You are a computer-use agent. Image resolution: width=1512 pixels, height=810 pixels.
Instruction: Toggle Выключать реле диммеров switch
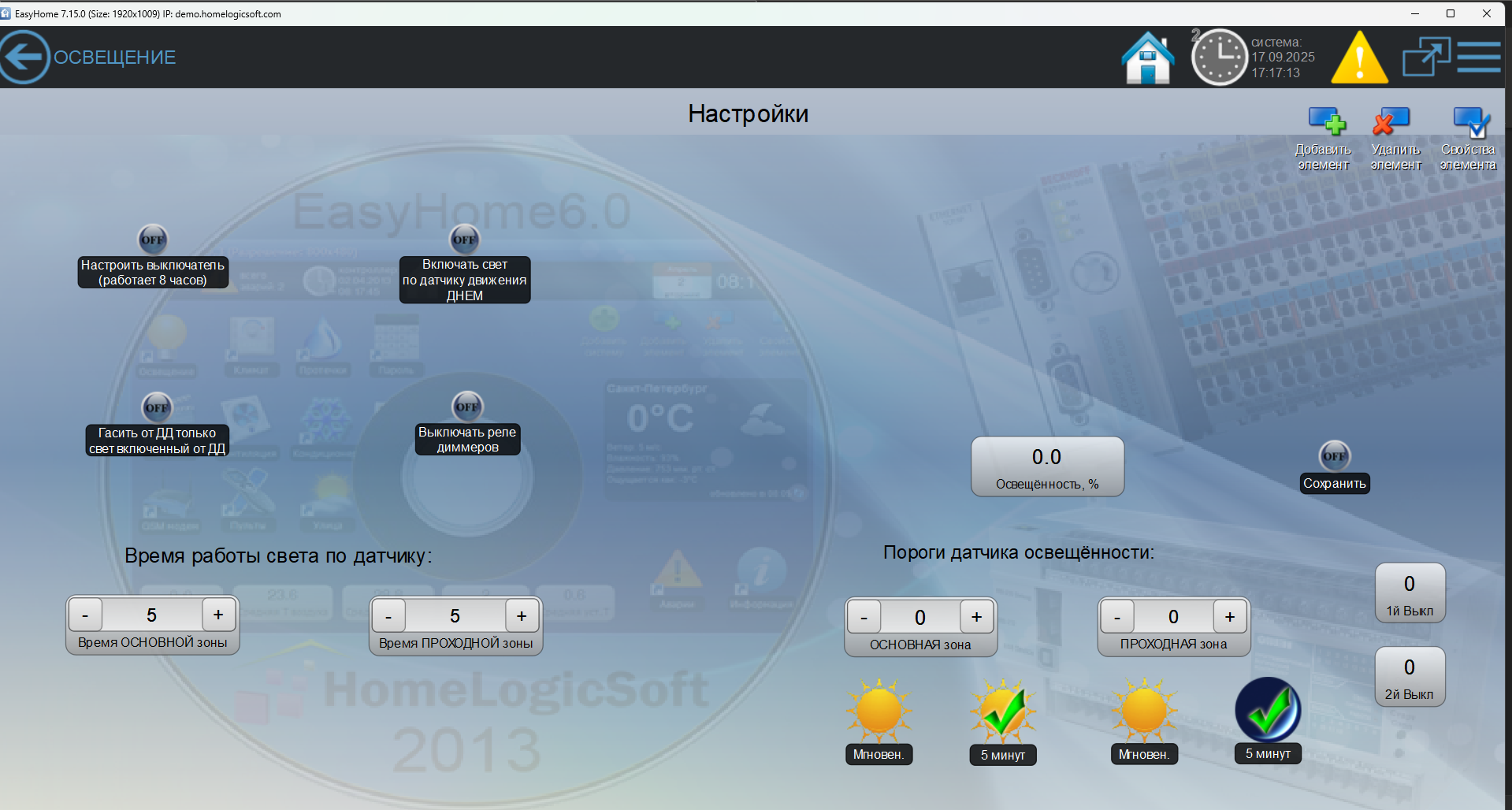pos(467,407)
